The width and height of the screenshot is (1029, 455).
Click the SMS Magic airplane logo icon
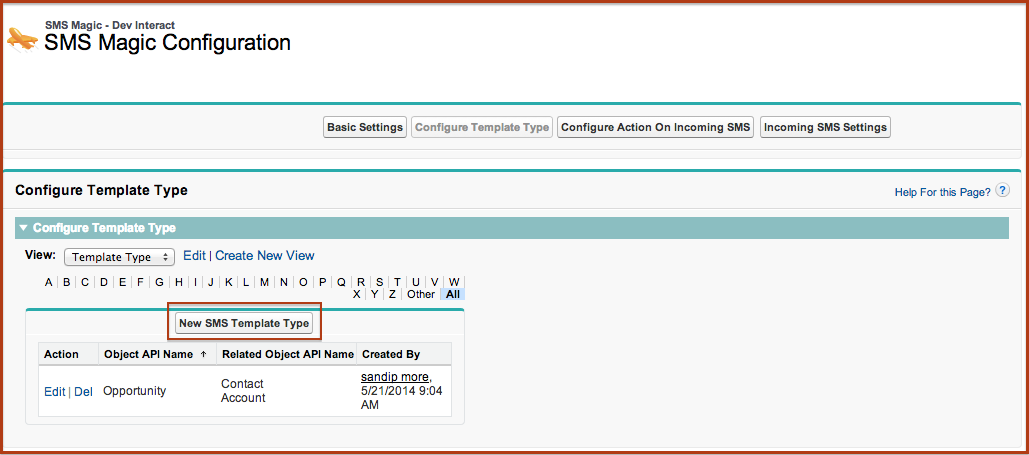point(23,39)
